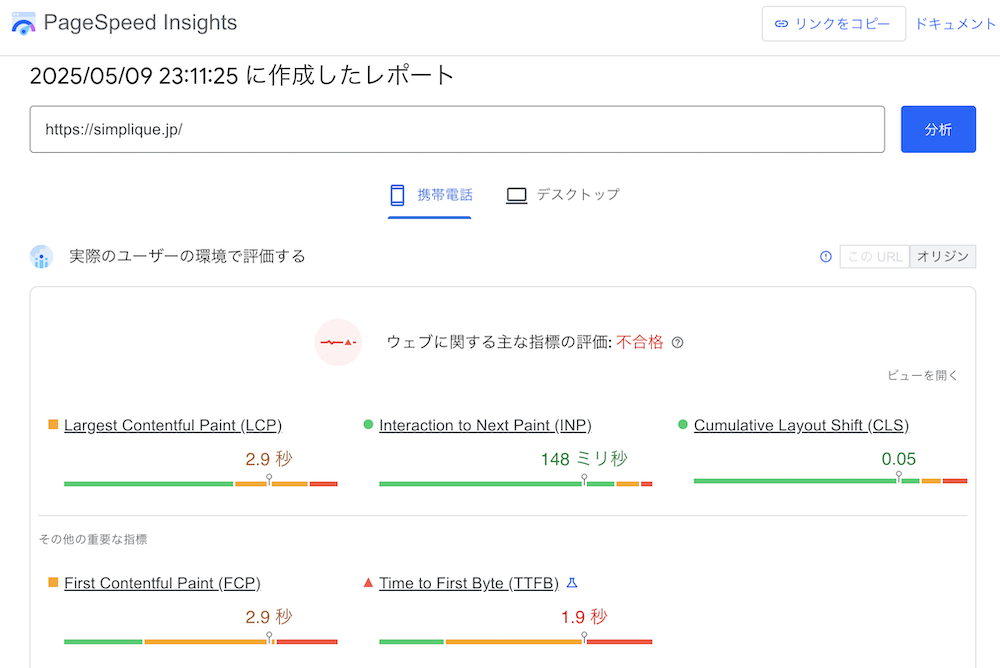The image size is (1000, 668).
Task: Open the Time to First Byte (TTFB) link
Action: click(469, 583)
